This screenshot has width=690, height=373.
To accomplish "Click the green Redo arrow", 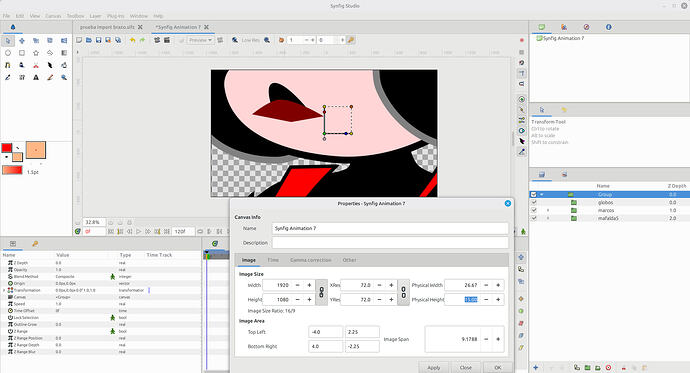I will (x=142, y=40).
